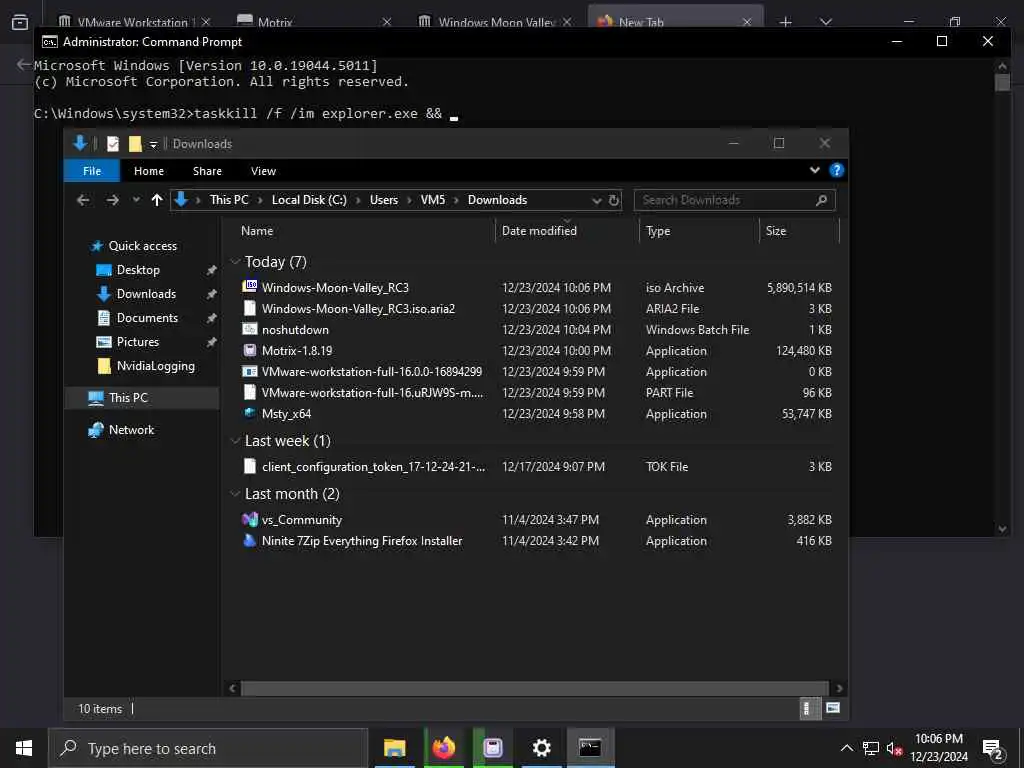
Task: Select the client_configuration_token file icon
Action: [249, 466]
